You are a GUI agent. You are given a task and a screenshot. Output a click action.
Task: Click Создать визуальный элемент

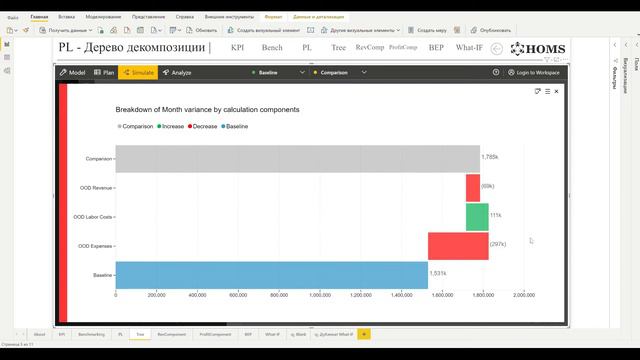(264, 30)
